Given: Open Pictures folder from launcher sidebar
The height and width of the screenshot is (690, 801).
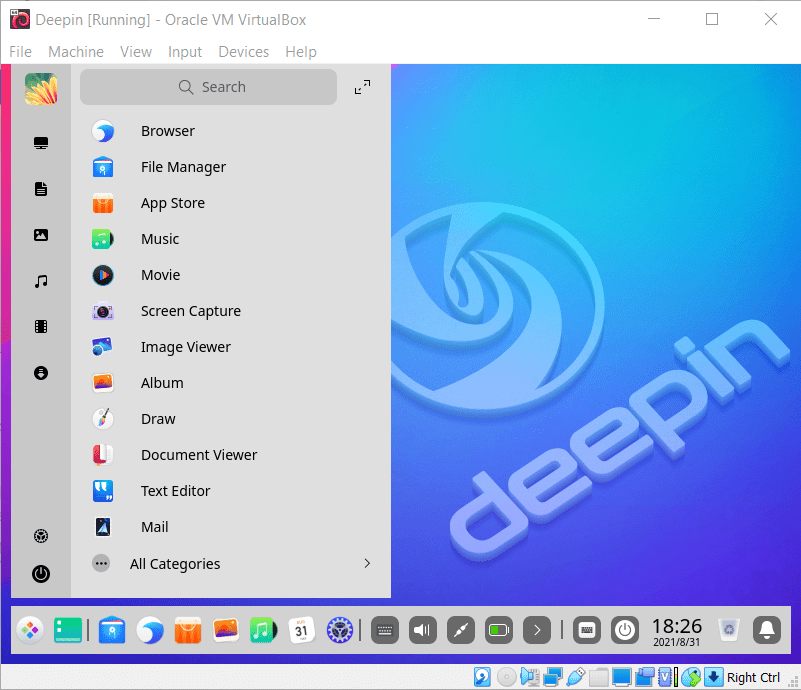Looking at the screenshot, I should pyautogui.click(x=41, y=235).
